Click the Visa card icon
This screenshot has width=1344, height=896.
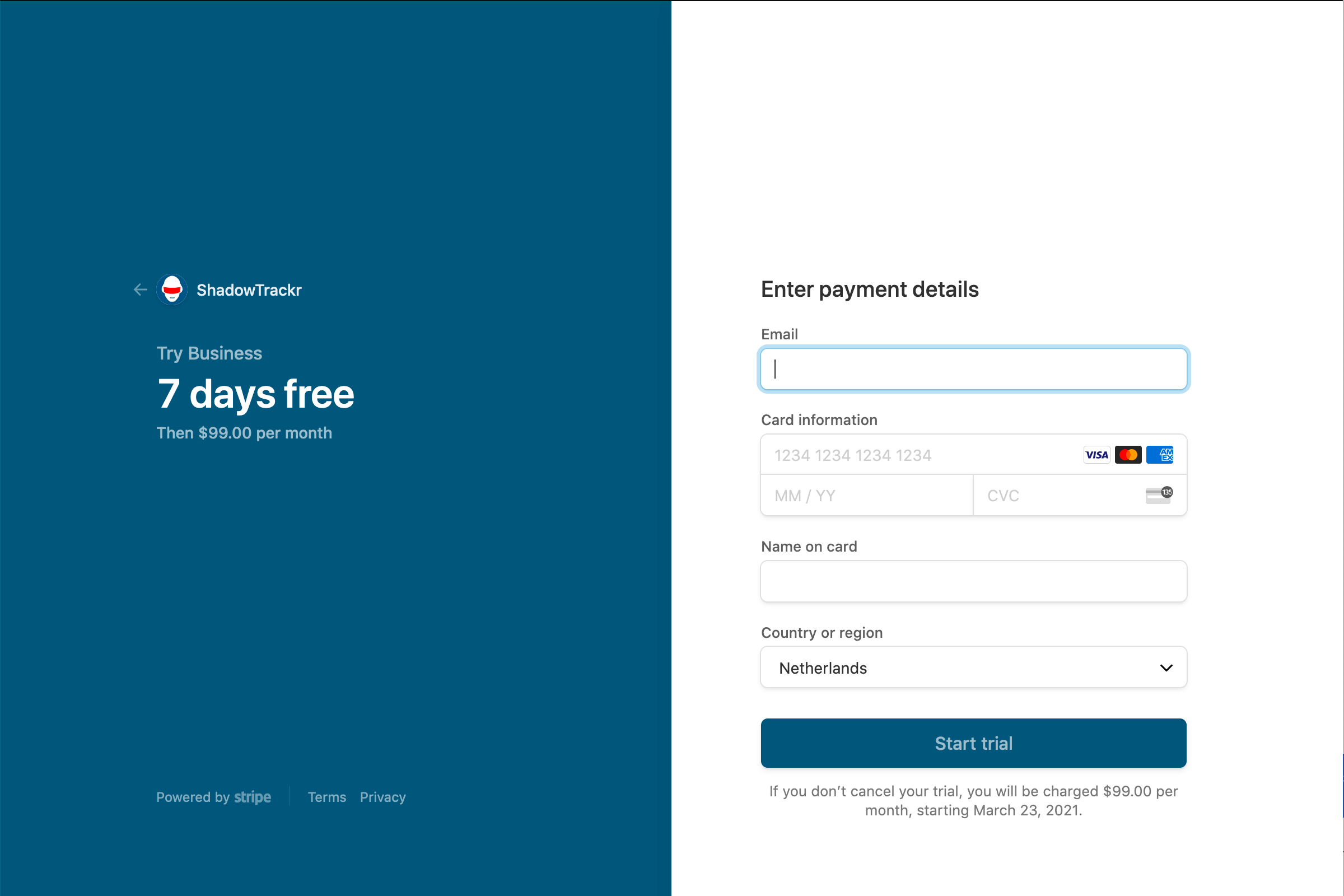pos(1096,454)
